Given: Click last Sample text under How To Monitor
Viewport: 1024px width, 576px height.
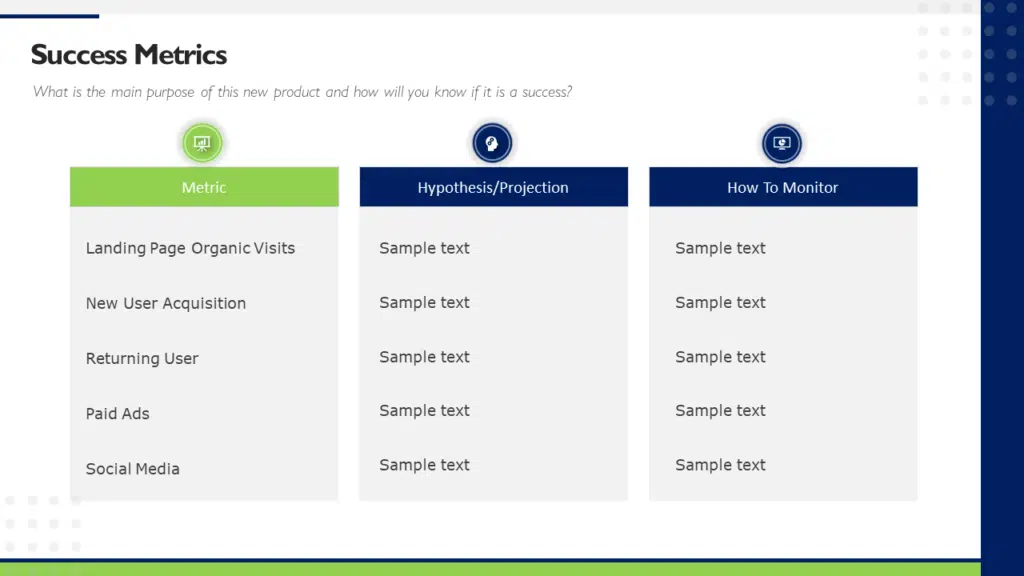Looking at the screenshot, I should click(720, 465).
